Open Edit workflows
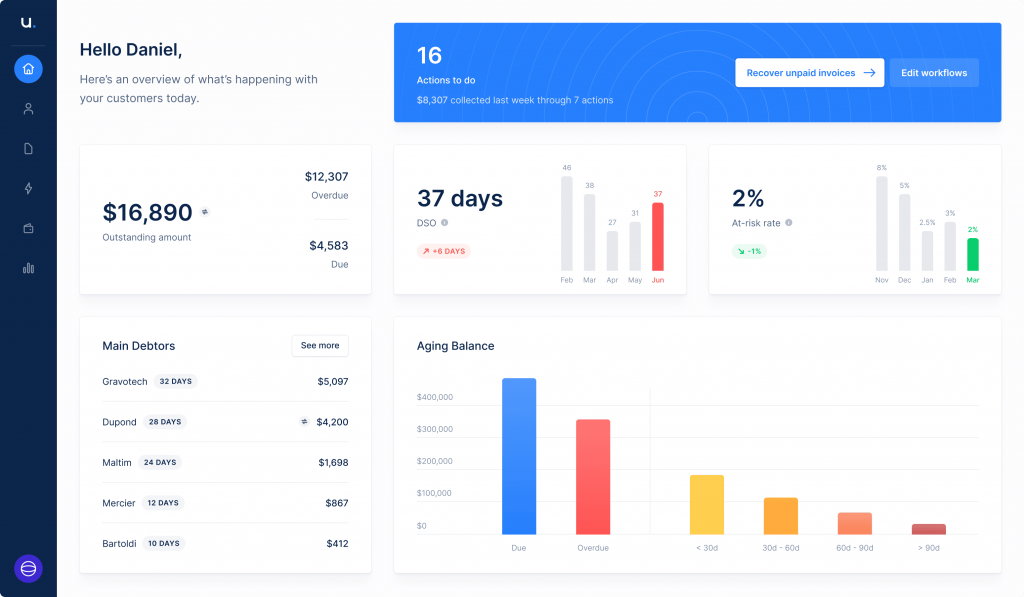This screenshot has height=597, width=1024. coord(934,73)
